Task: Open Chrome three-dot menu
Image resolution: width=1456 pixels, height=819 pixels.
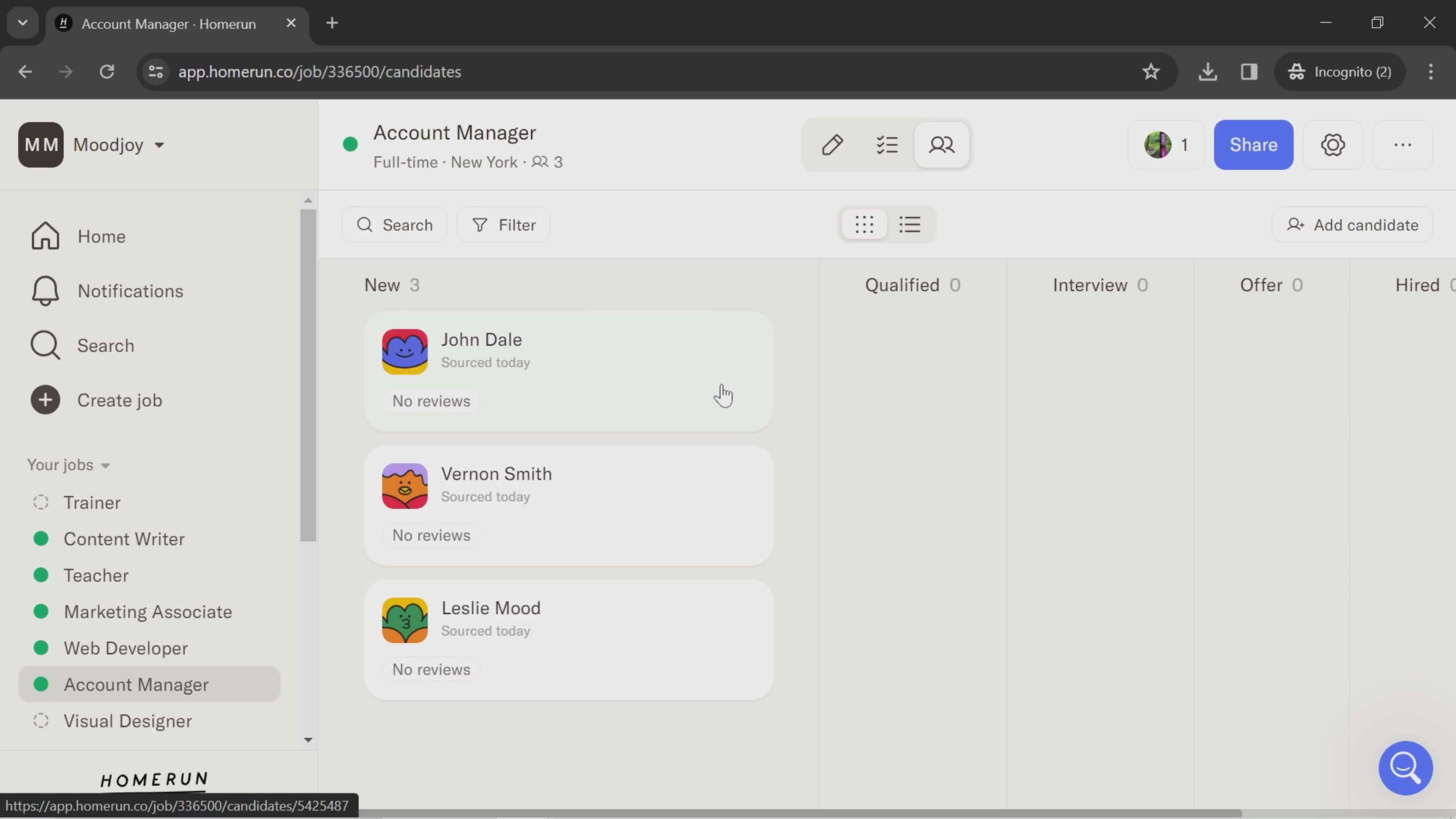Action: [x=1431, y=72]
